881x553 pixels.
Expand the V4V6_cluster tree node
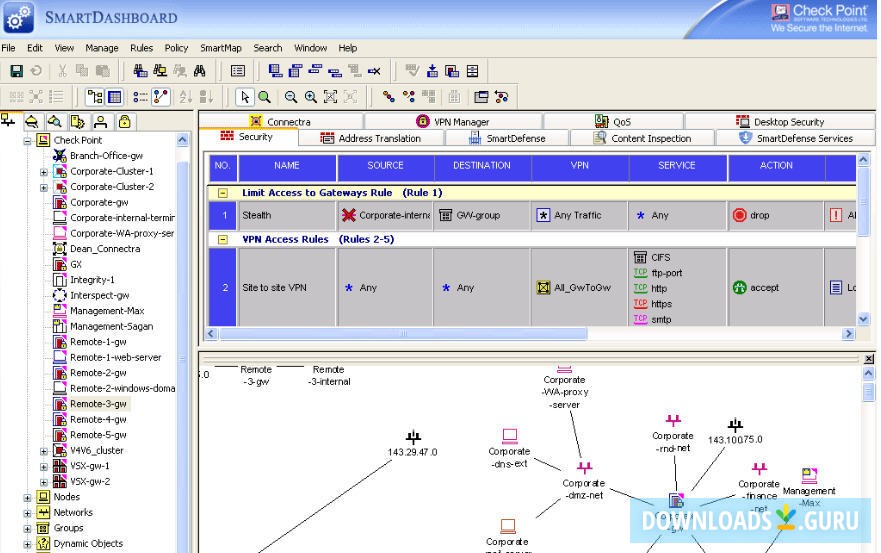44,451
